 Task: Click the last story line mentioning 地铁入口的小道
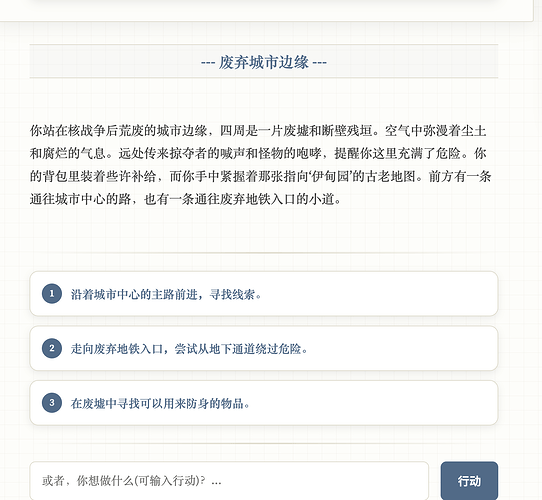185,199
